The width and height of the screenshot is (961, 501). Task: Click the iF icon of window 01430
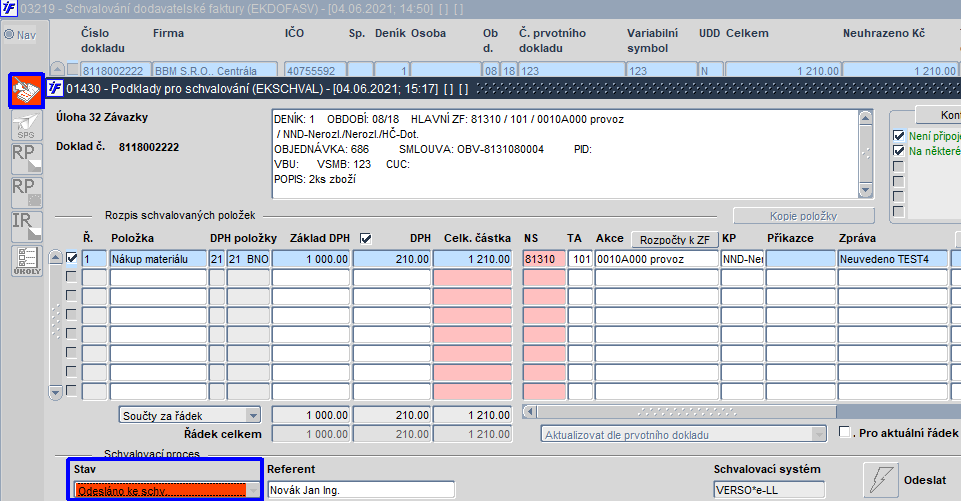click(x=55, y=88)
